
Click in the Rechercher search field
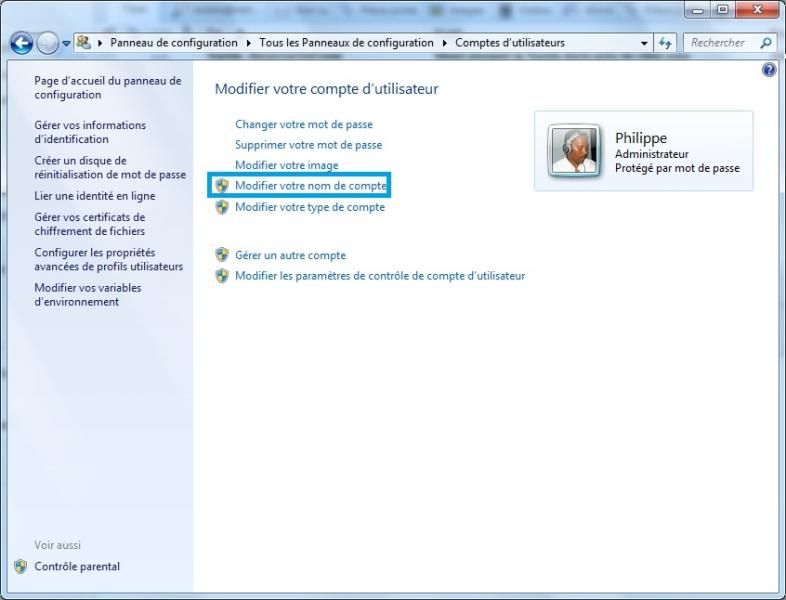coord(718,43)
